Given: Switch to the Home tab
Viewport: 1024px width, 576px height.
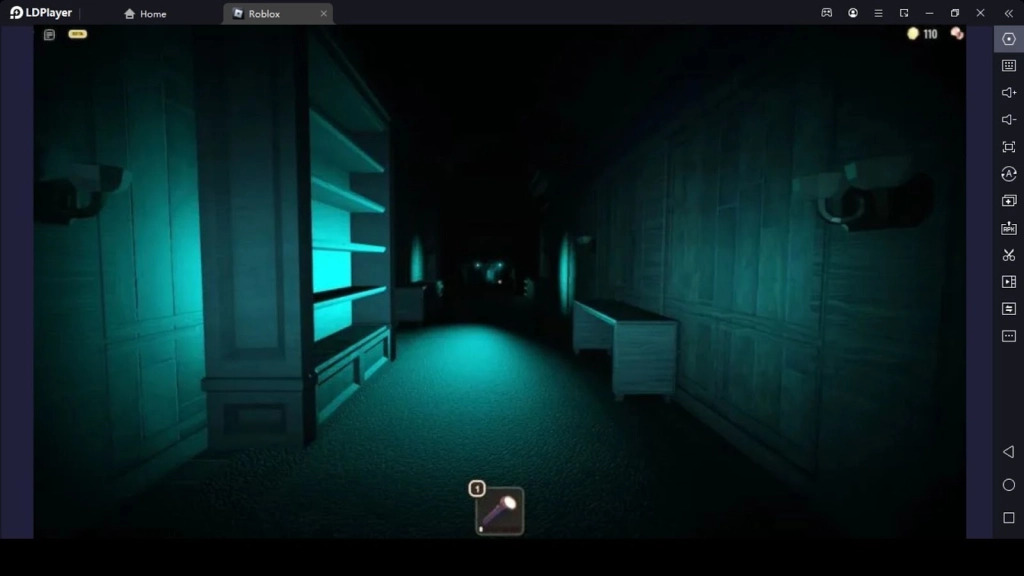Looking at the screenshot, I should 145,14.
